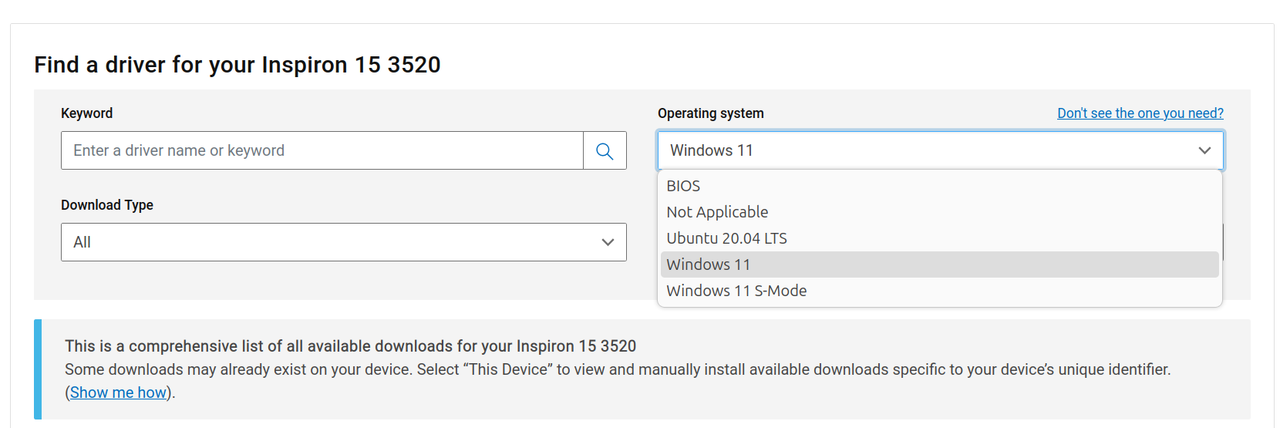Click the "Find a driver for your Inspiron 15 3520" heading

pos(237,65)
